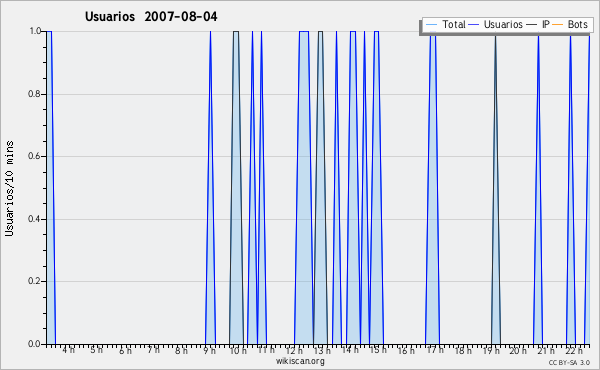The width and height of the screenshot is (600, 370).
Task: Click the y-axis value 0.4
Action: (x=35, y=219)
